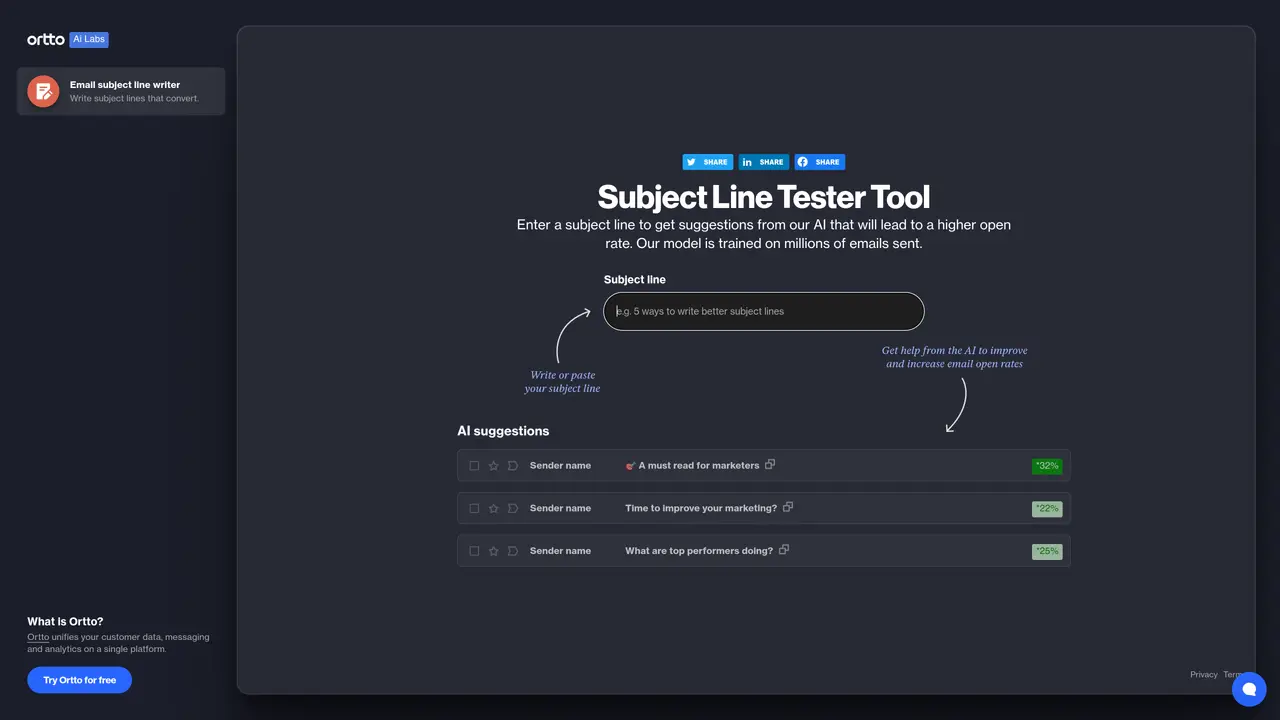
Task: Click the Try Ortto for free button
Action: coord(80,680)
